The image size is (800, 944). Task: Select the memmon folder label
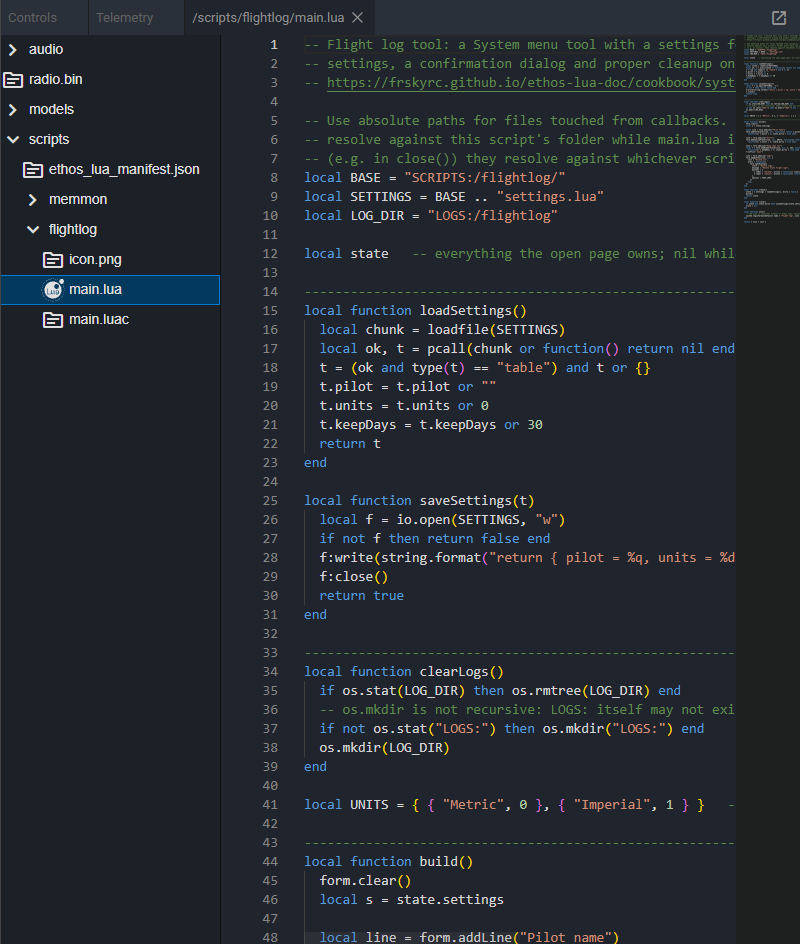point(78,199)
